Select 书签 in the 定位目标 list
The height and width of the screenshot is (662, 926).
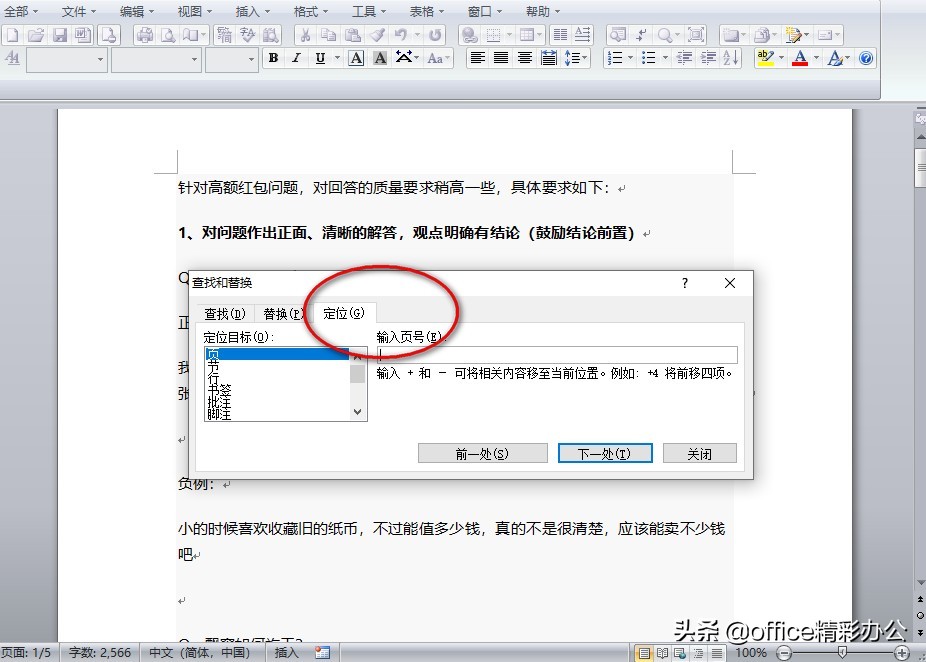pyautogui.click(x=220, y=389)
